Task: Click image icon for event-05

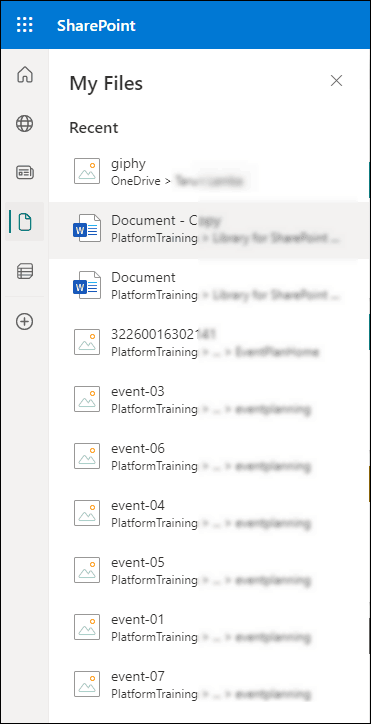Action: click(x=87, y=570)
